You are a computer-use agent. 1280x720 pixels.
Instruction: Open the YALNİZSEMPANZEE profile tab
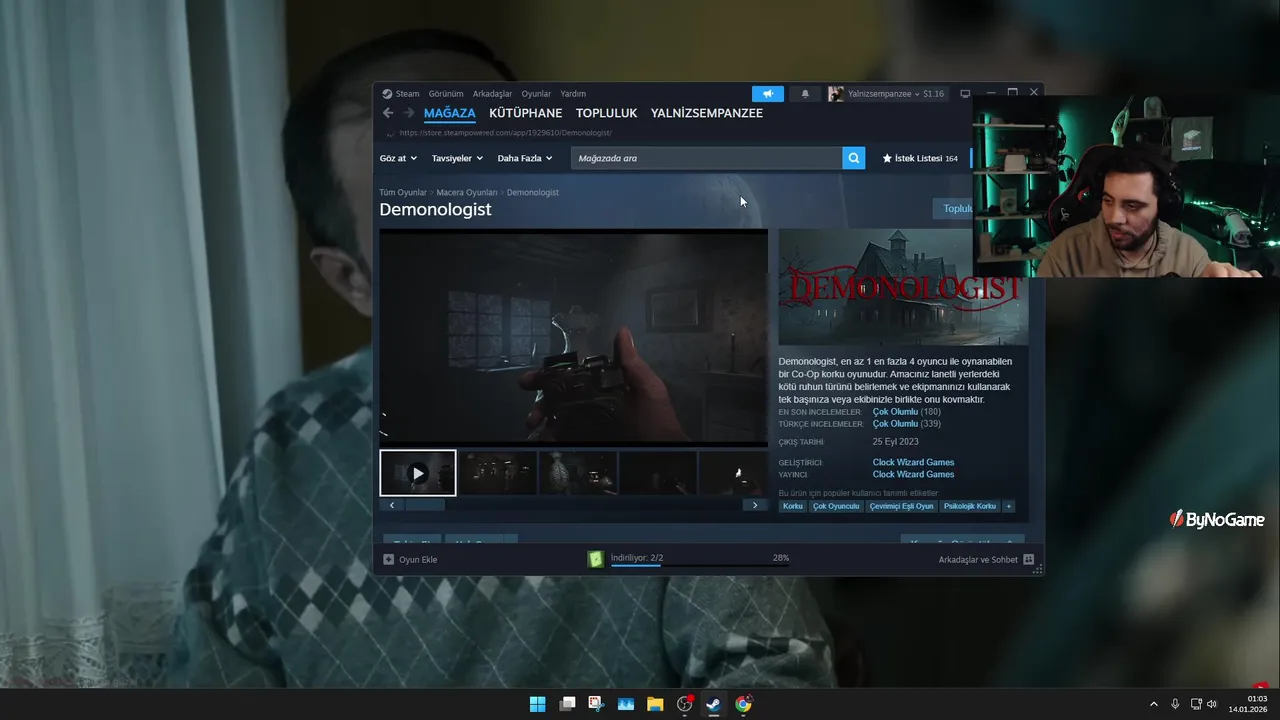707,113
